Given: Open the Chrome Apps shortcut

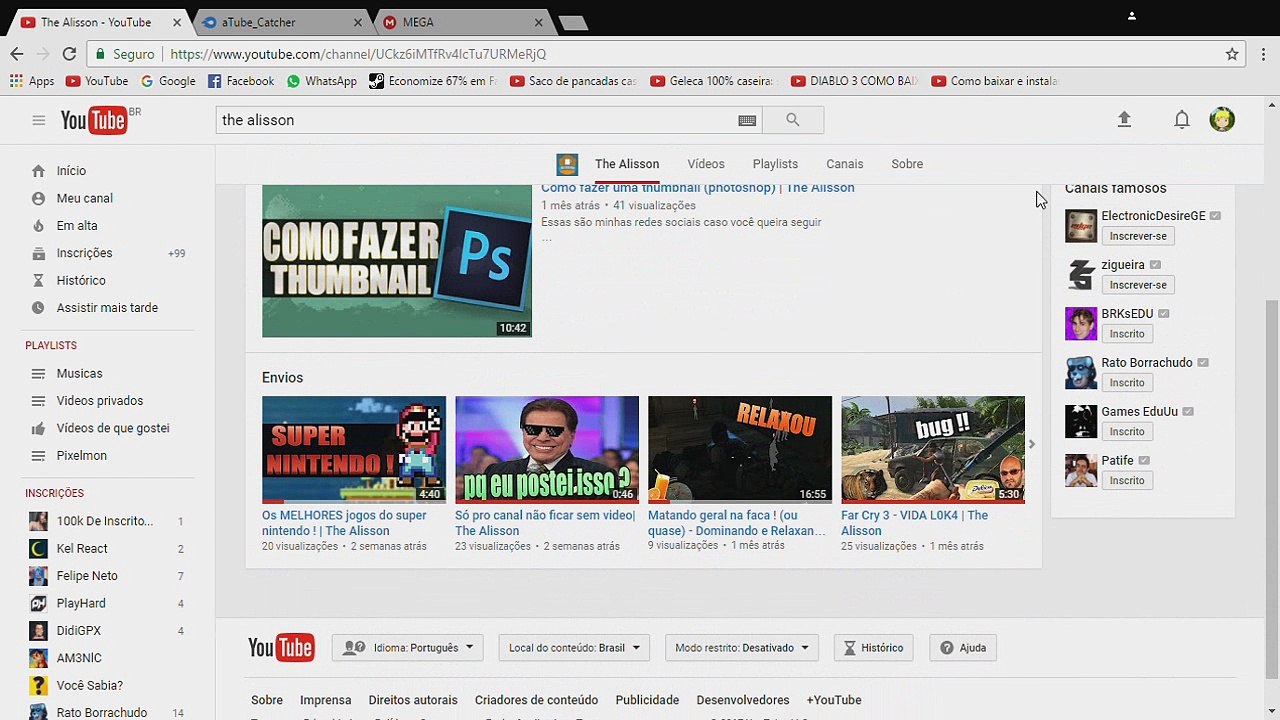Looking at the screenshot, I should (x=32, y=81).
